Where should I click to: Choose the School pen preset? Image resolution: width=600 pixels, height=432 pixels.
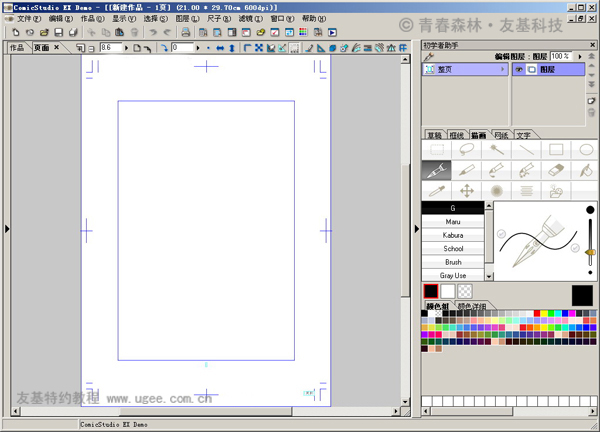click(x=453, y=248)
